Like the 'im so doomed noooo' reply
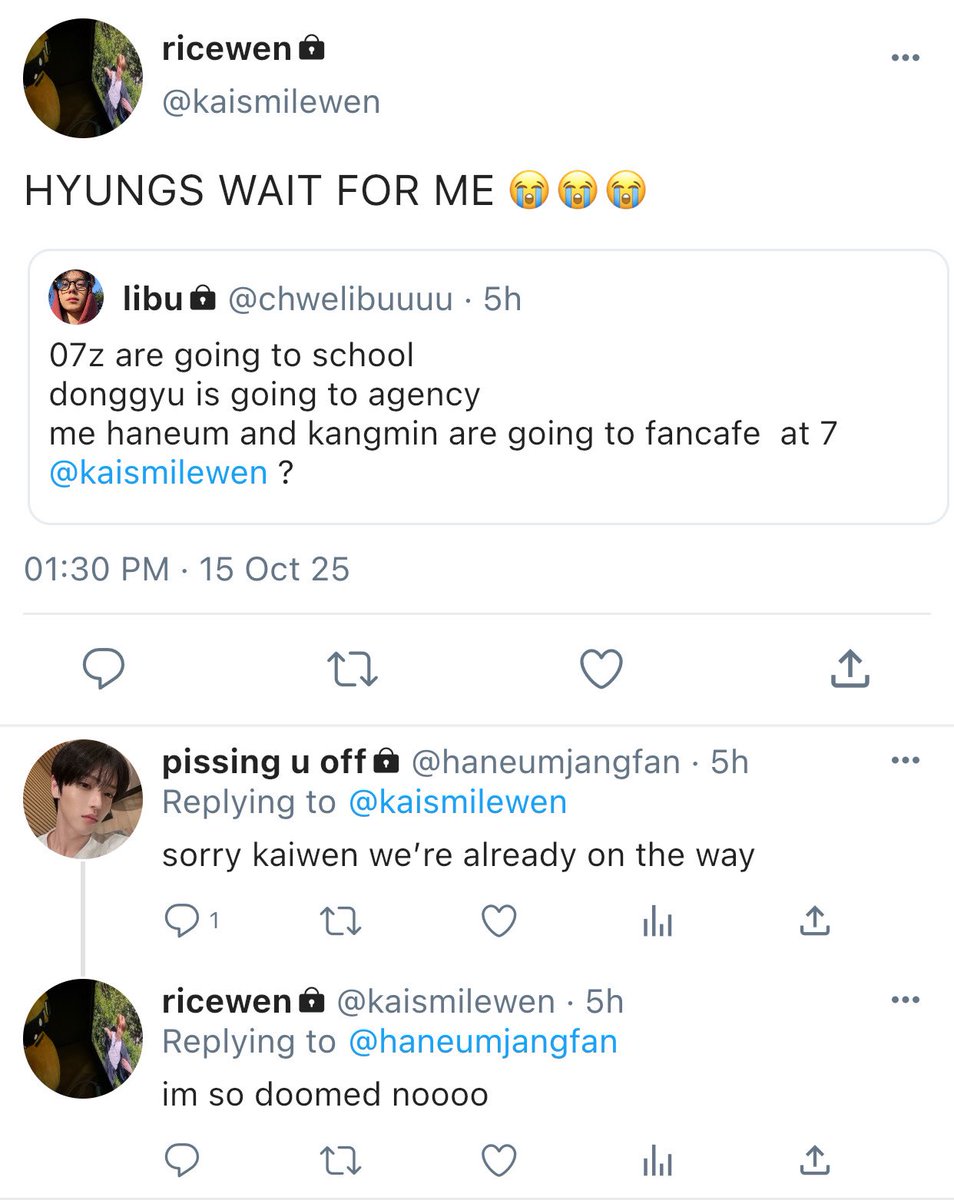The height and width of the screenshot is (1200, 954). [x=499, y=1159]
